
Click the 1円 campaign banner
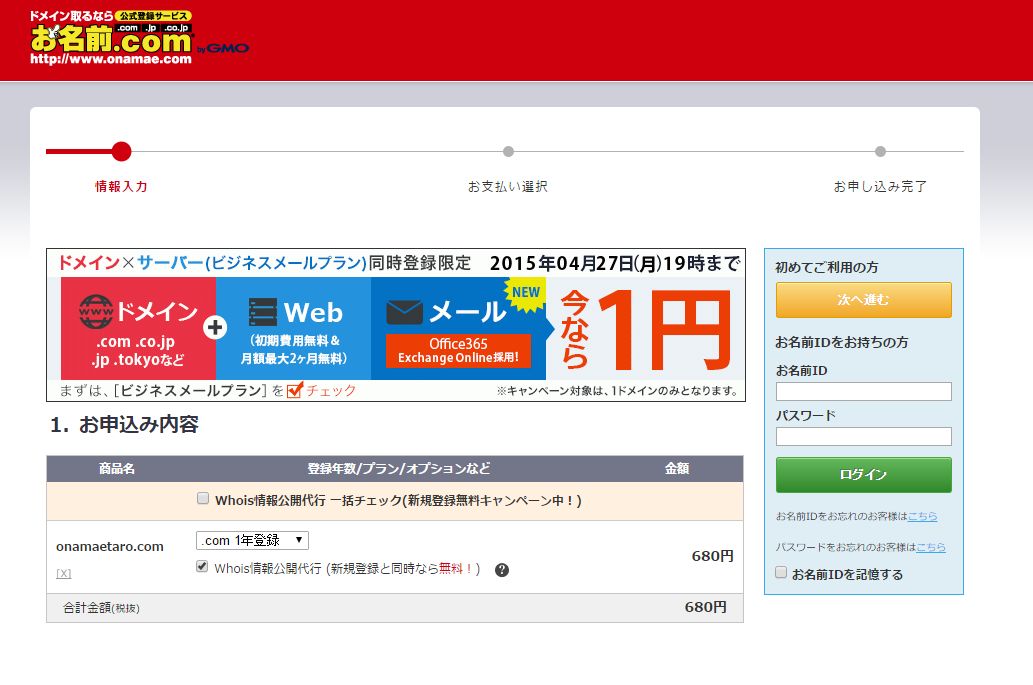(396, 325)
